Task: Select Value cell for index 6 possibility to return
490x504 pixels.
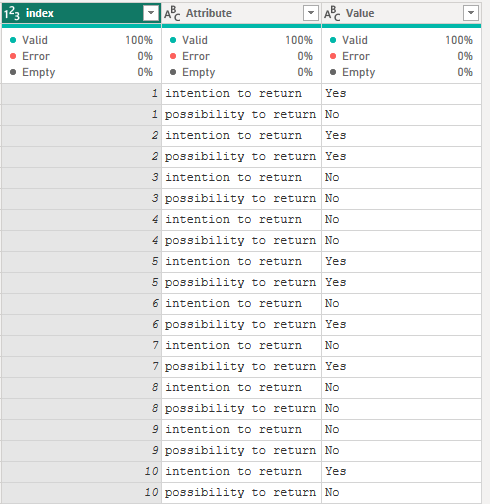Action: pyautogui.click(x=401, y=325)
